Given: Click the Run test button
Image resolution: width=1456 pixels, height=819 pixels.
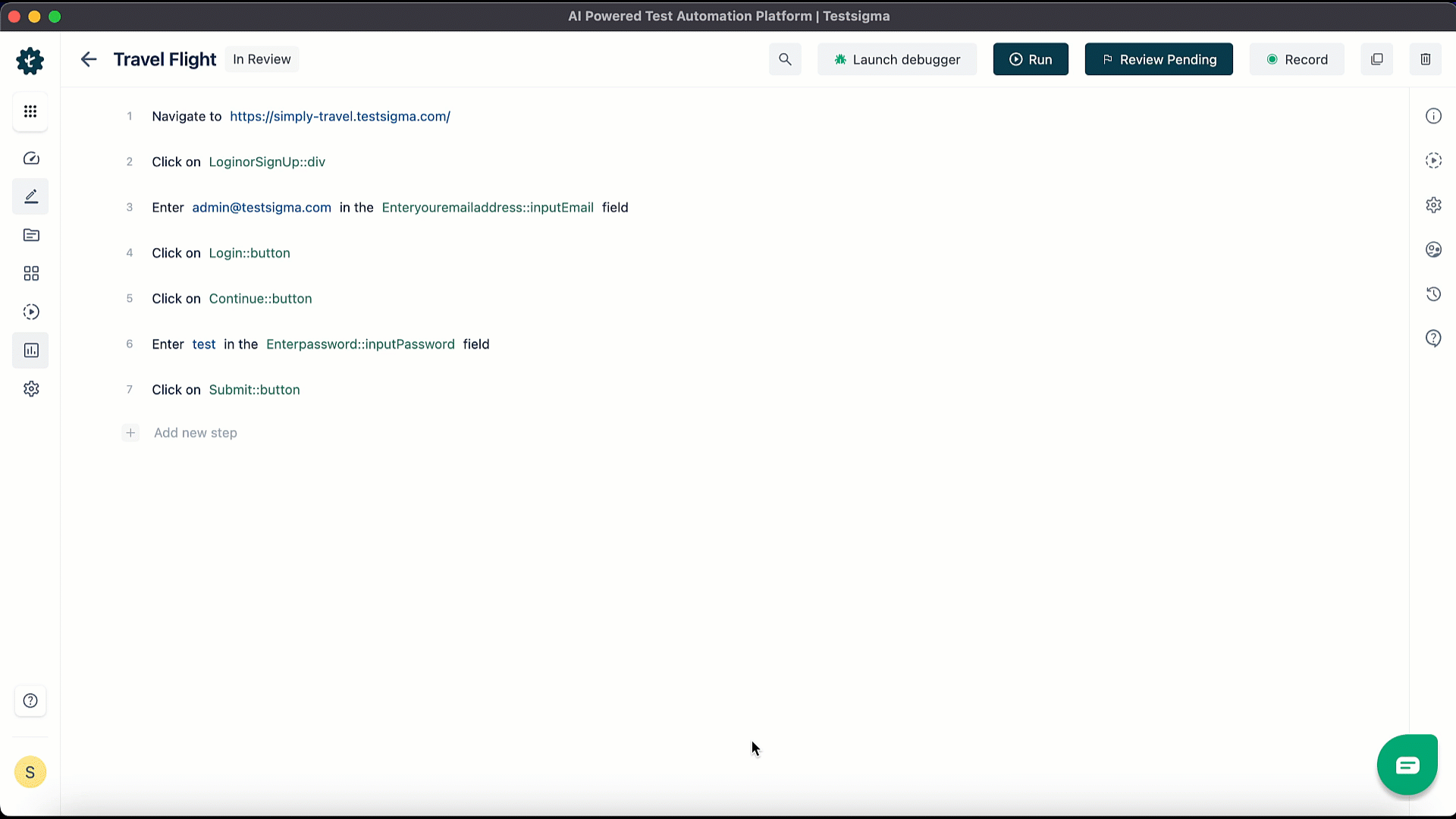Looking at the screenshot, I should pyautogui.click(x=1031, y=59).
